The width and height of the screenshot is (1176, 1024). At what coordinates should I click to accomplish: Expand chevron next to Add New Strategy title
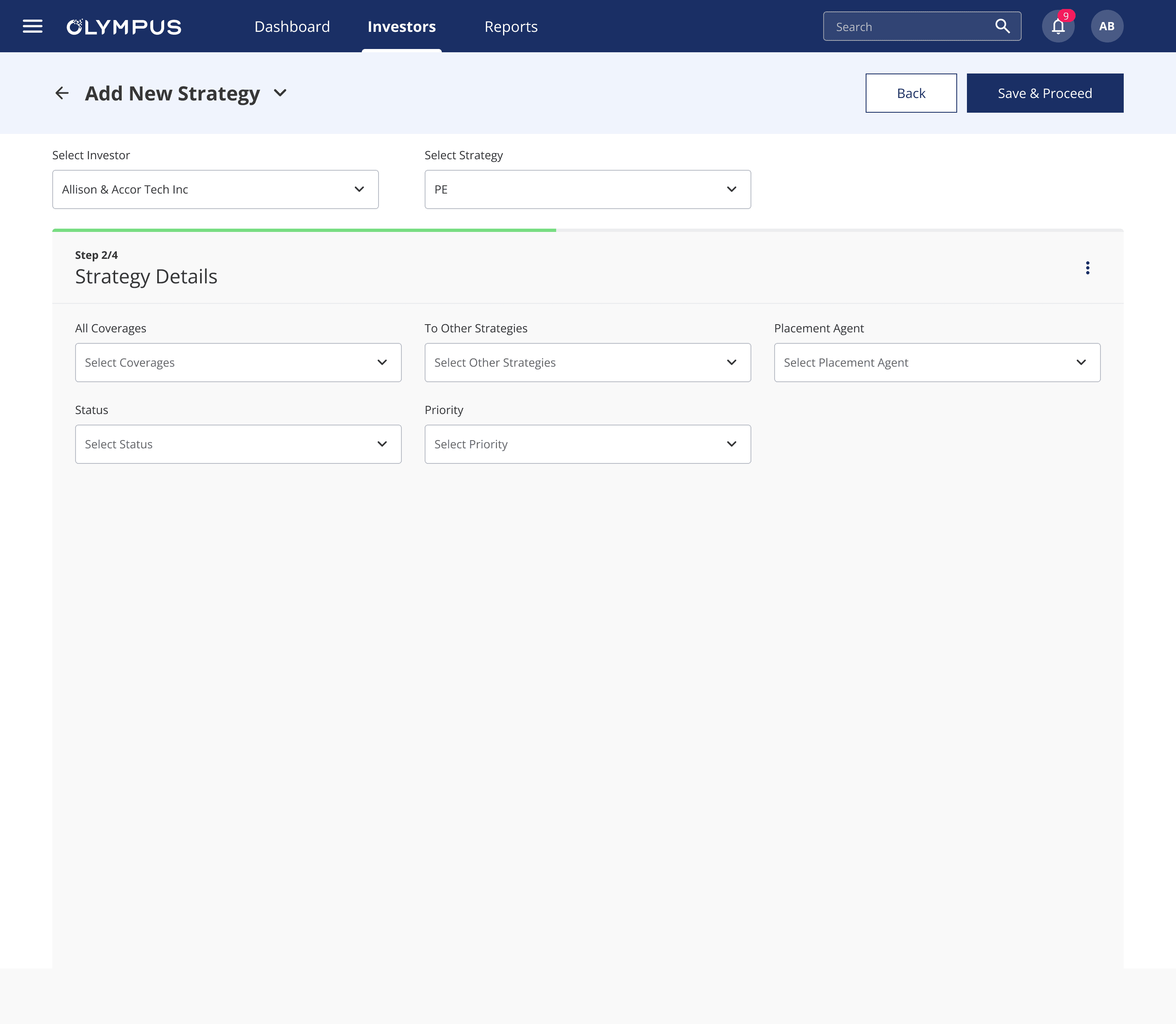click(280, 93)
